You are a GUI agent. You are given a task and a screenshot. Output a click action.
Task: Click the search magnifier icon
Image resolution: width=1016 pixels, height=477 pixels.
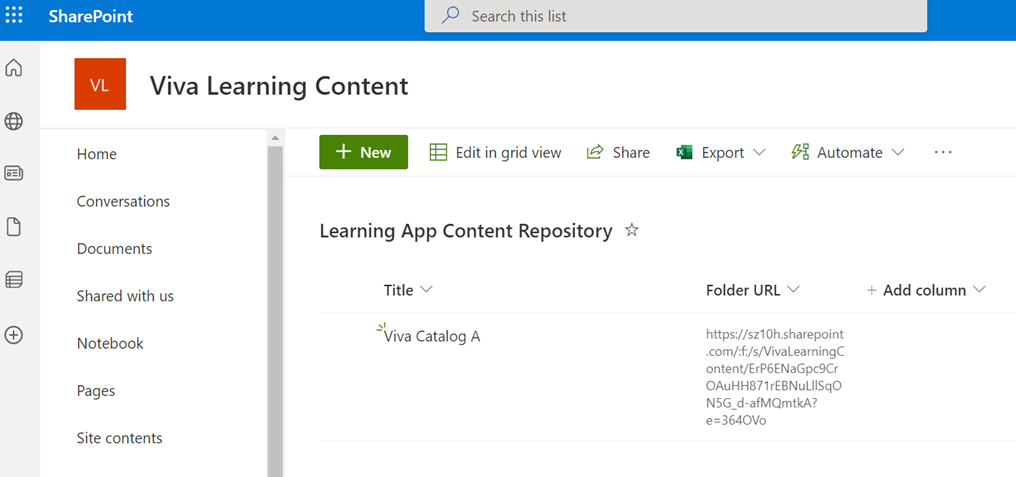pos(450,16)
